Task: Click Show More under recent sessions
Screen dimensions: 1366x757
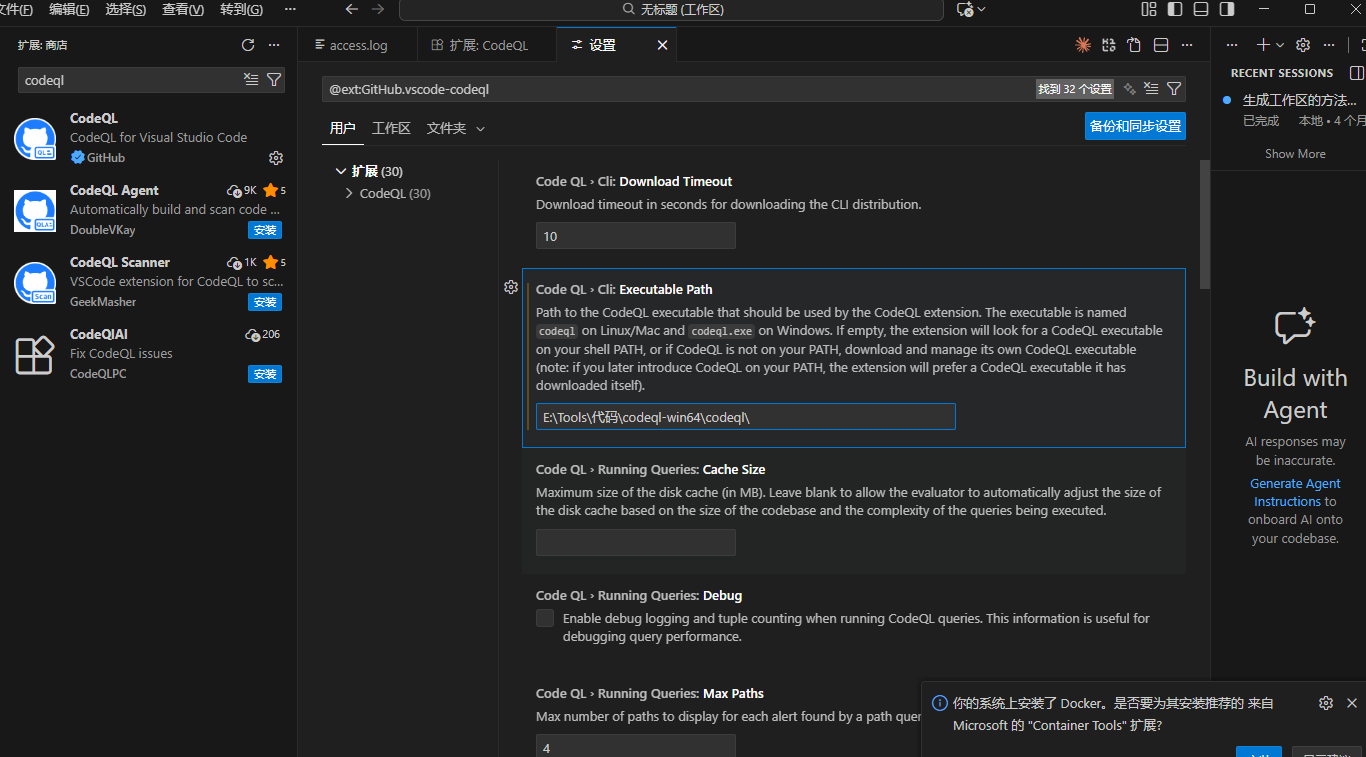Action: (1295, 154)
